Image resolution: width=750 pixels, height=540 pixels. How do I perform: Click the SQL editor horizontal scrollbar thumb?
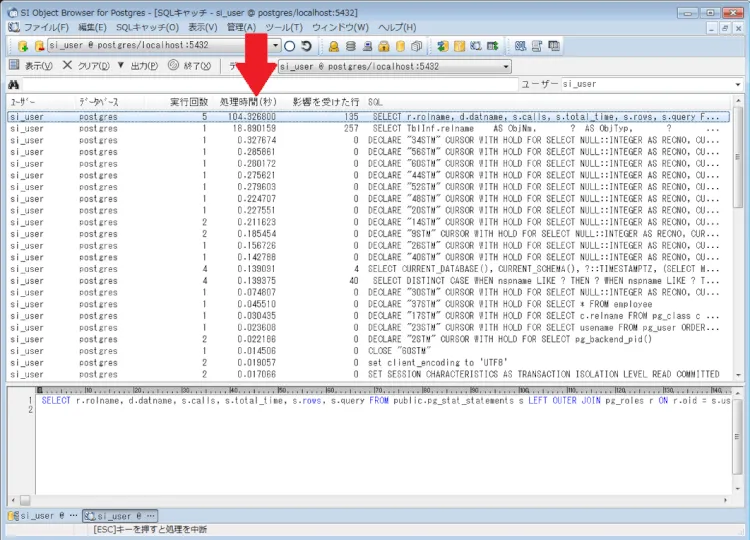click(x=25, y=500)
